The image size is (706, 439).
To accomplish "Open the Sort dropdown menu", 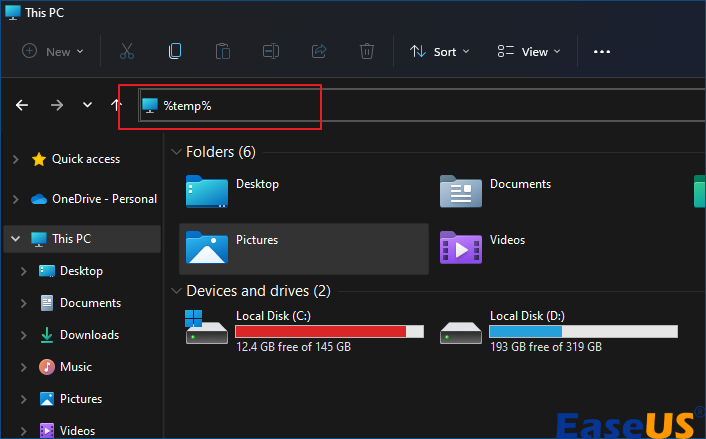I will click(438, 51).
